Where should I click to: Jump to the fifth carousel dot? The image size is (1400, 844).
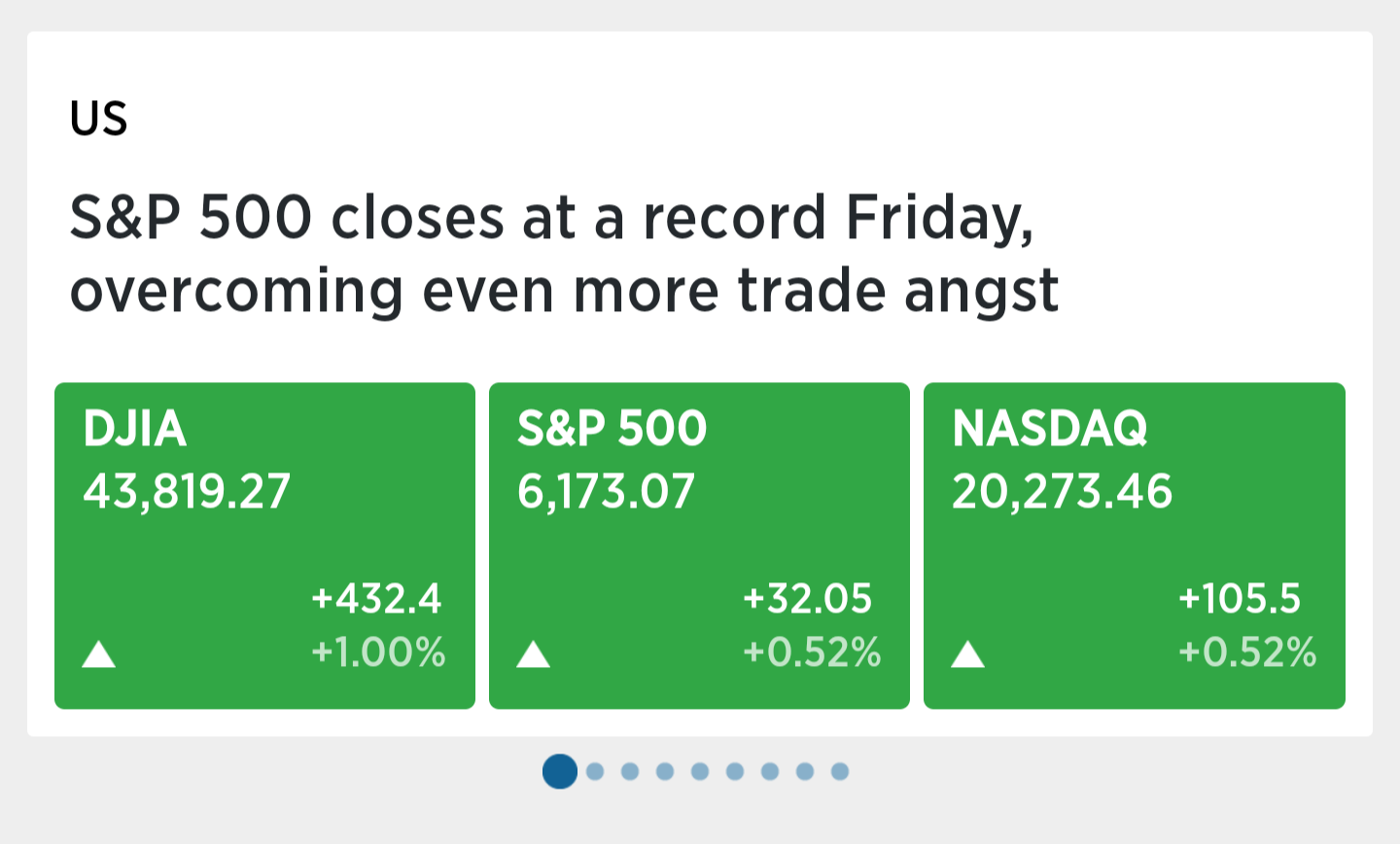pyautogui.click(x=700, y=771)
